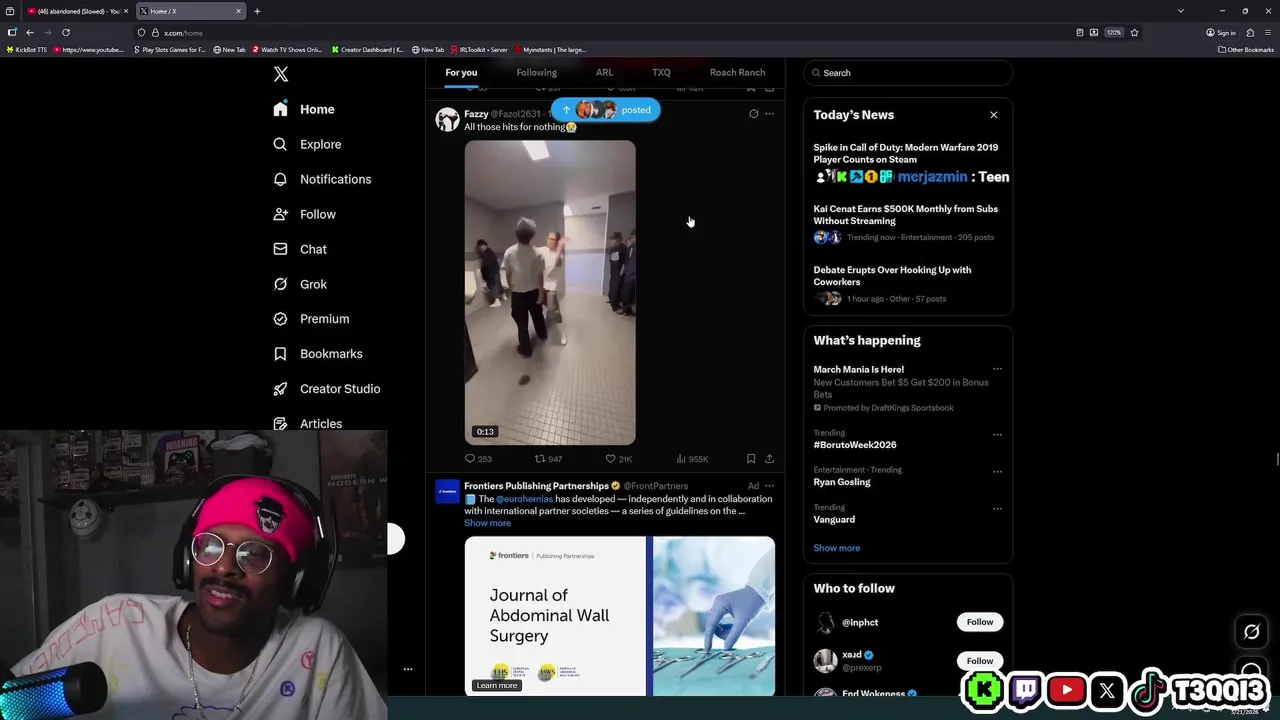1280x720 pixels.
Task: Play Fazzy's bathroom fight video
Action: click(550, 292)
